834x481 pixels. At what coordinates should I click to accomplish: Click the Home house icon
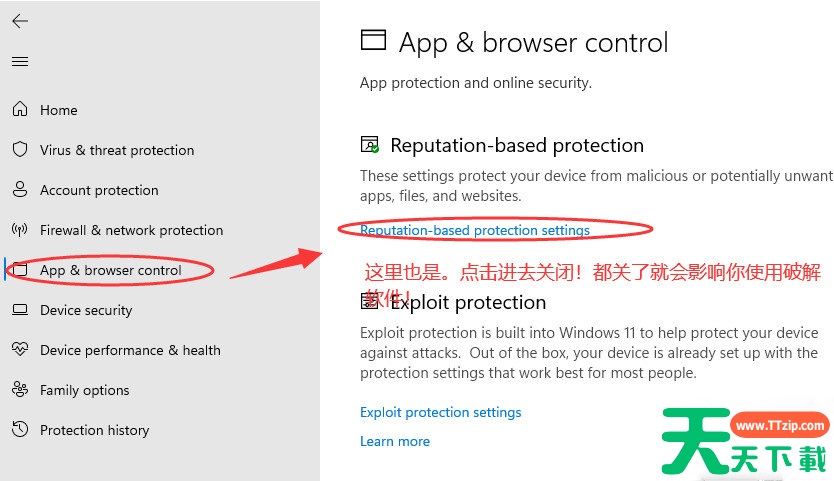(20, 109)
